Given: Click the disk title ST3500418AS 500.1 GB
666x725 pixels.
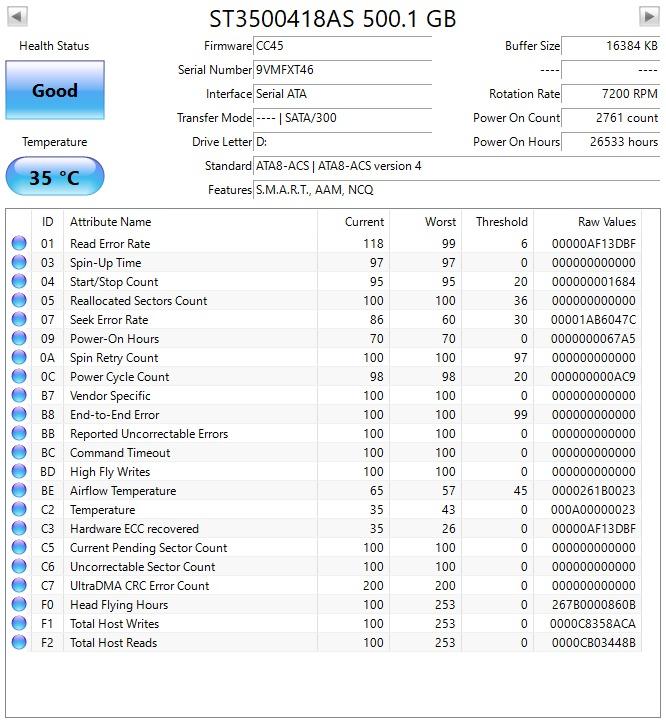Looking at the screenshot, I should [x=333, y=19].
